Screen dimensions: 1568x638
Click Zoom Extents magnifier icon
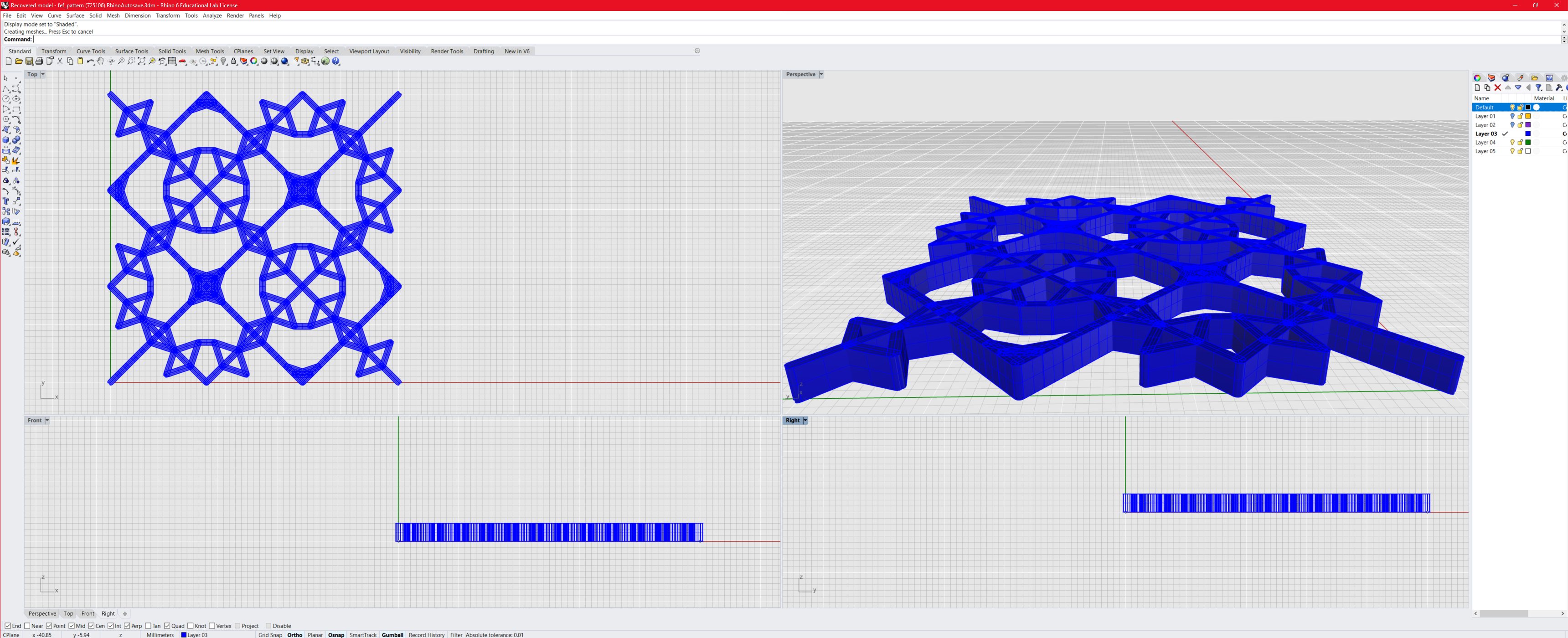click(x=142, y=62)
